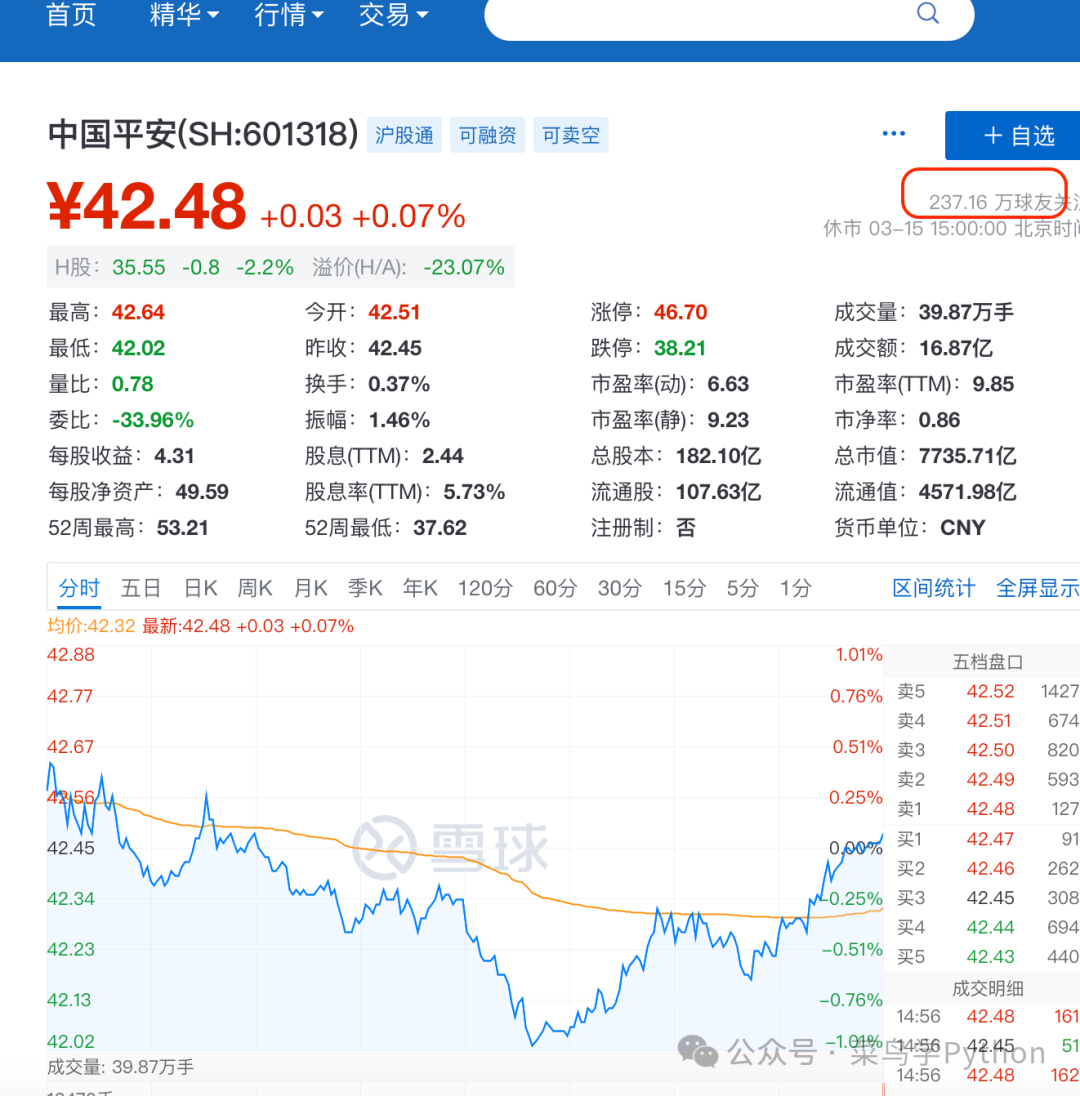Viewport: 1080px width, 1096px height.
Task: Switch to the 120分 chart tab
Action: [484, 588]
